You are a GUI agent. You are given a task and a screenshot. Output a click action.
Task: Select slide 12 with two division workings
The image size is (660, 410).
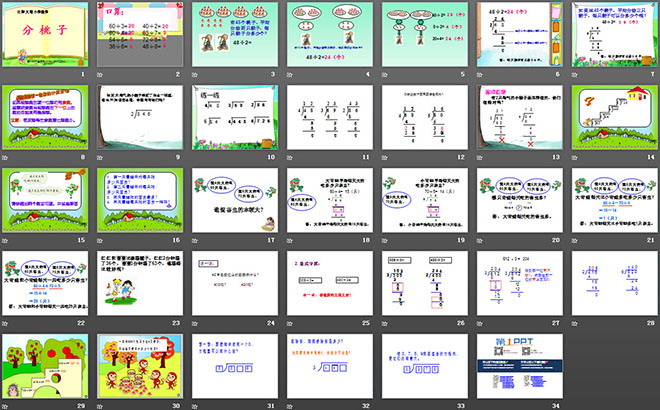(x=425, y=117)
